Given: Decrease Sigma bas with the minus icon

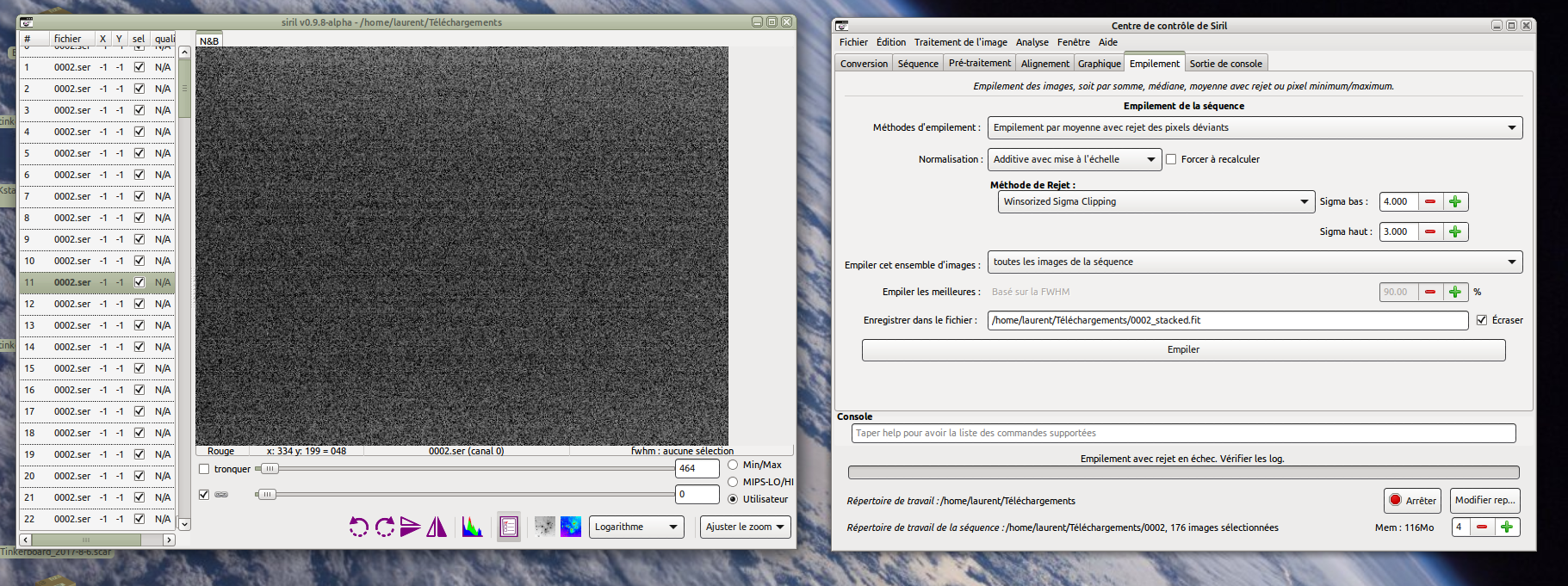Looking at the screenshot, I should (x=1430, y=201).
